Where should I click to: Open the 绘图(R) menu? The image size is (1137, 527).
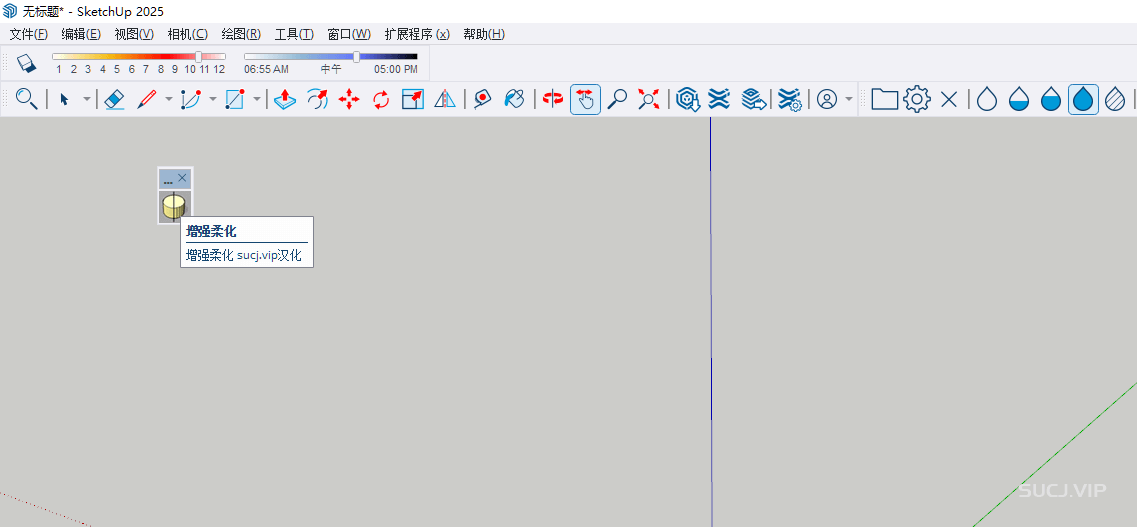pyautogui.click(x=241, y=34)
